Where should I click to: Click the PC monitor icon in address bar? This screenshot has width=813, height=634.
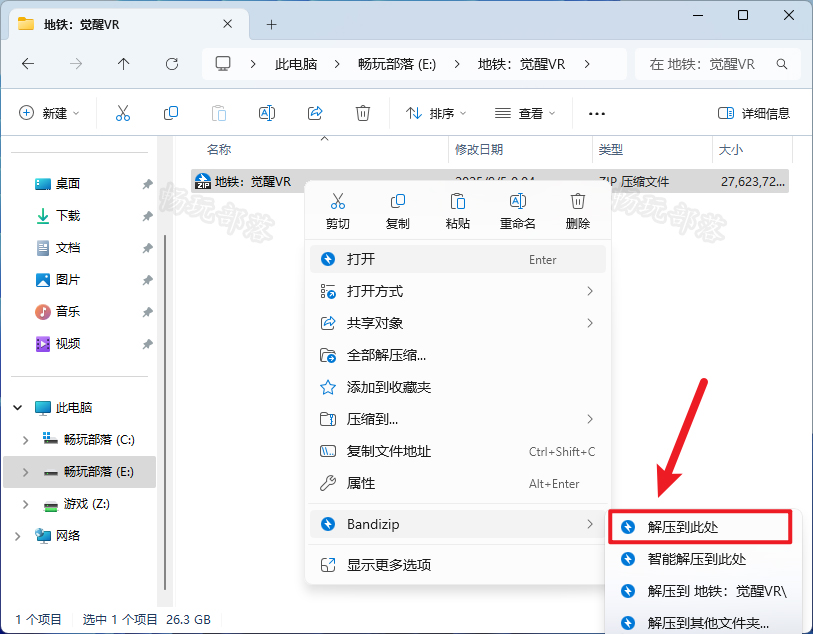(223, 64)
